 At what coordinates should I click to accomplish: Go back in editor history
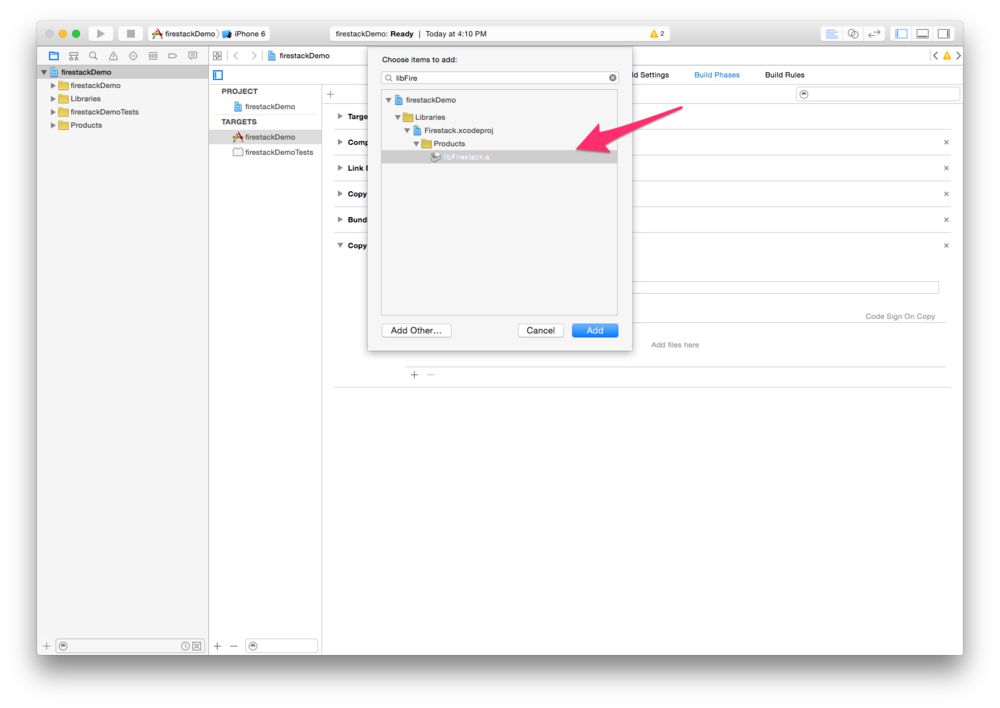[x=236, y=55]
